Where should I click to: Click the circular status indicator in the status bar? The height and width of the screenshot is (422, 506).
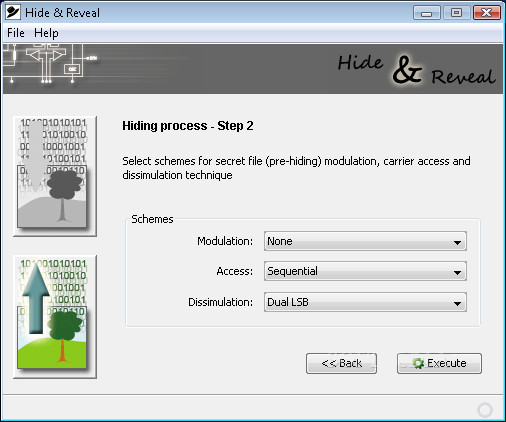pos(485,410)
